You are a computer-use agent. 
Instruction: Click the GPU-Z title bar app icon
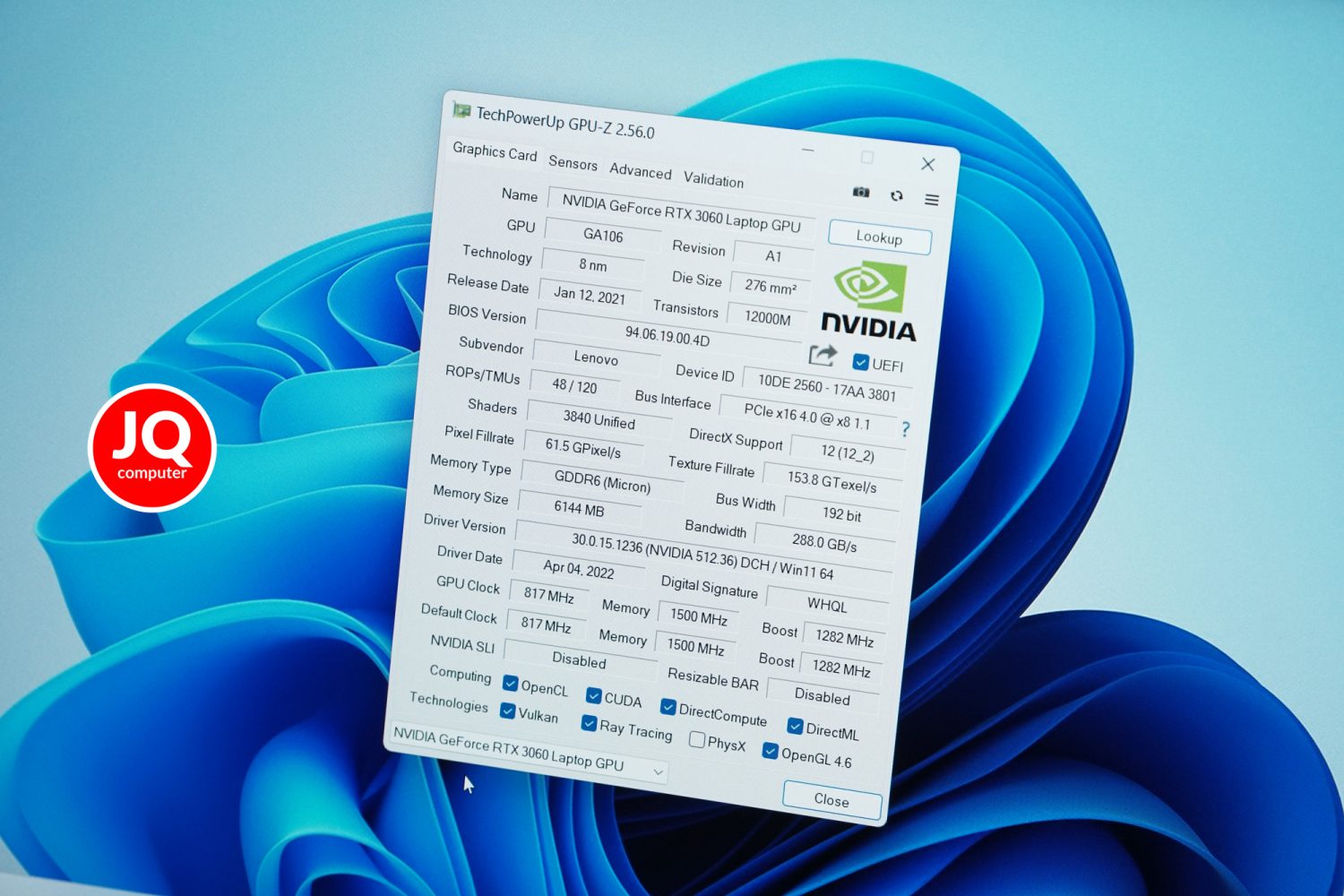[461, 110]
